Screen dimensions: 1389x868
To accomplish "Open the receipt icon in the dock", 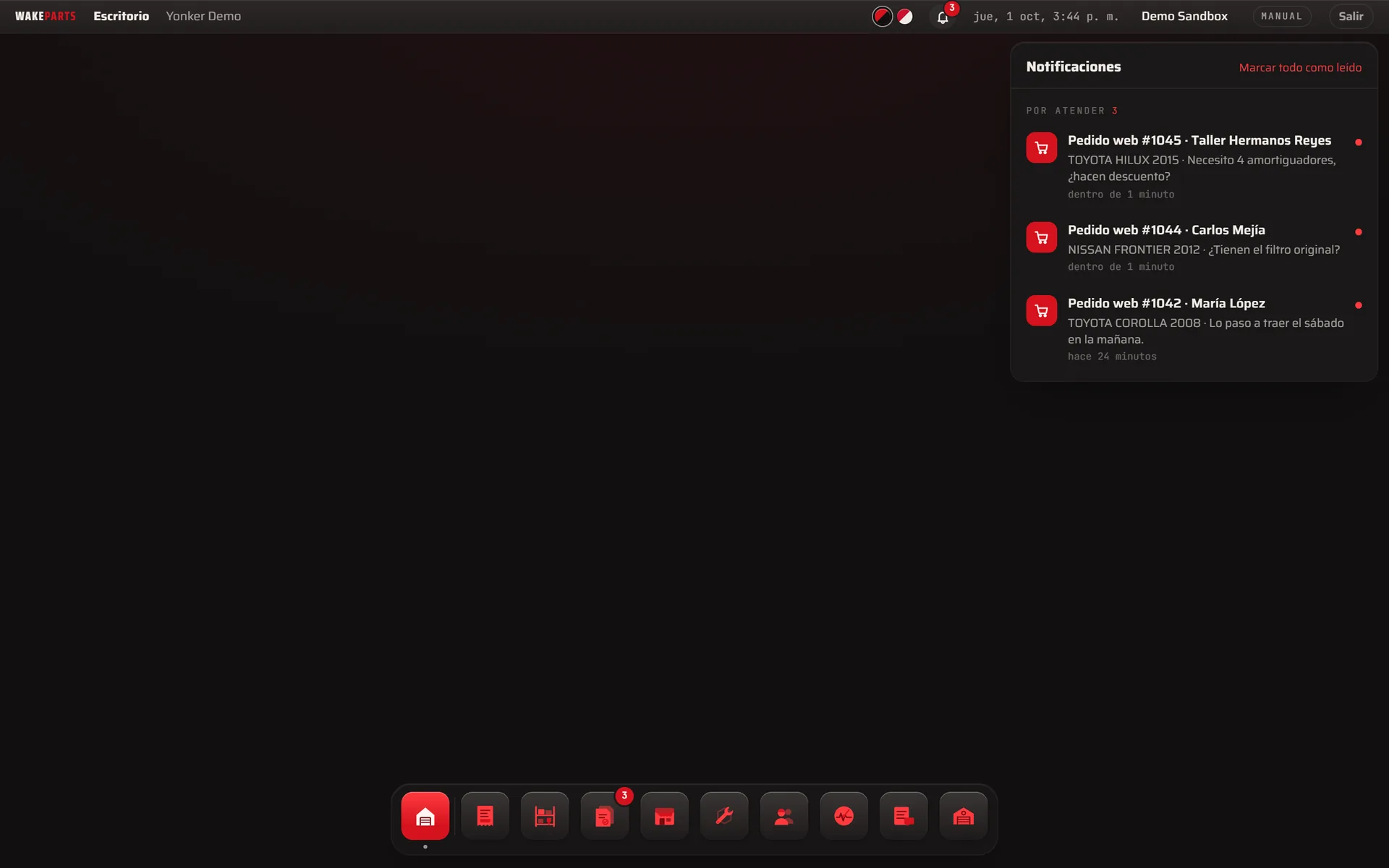I will [485, 816].
